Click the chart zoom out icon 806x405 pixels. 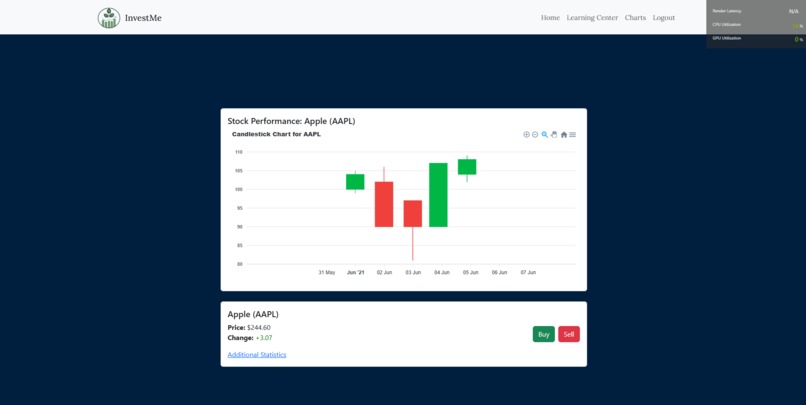click(535, 135)
